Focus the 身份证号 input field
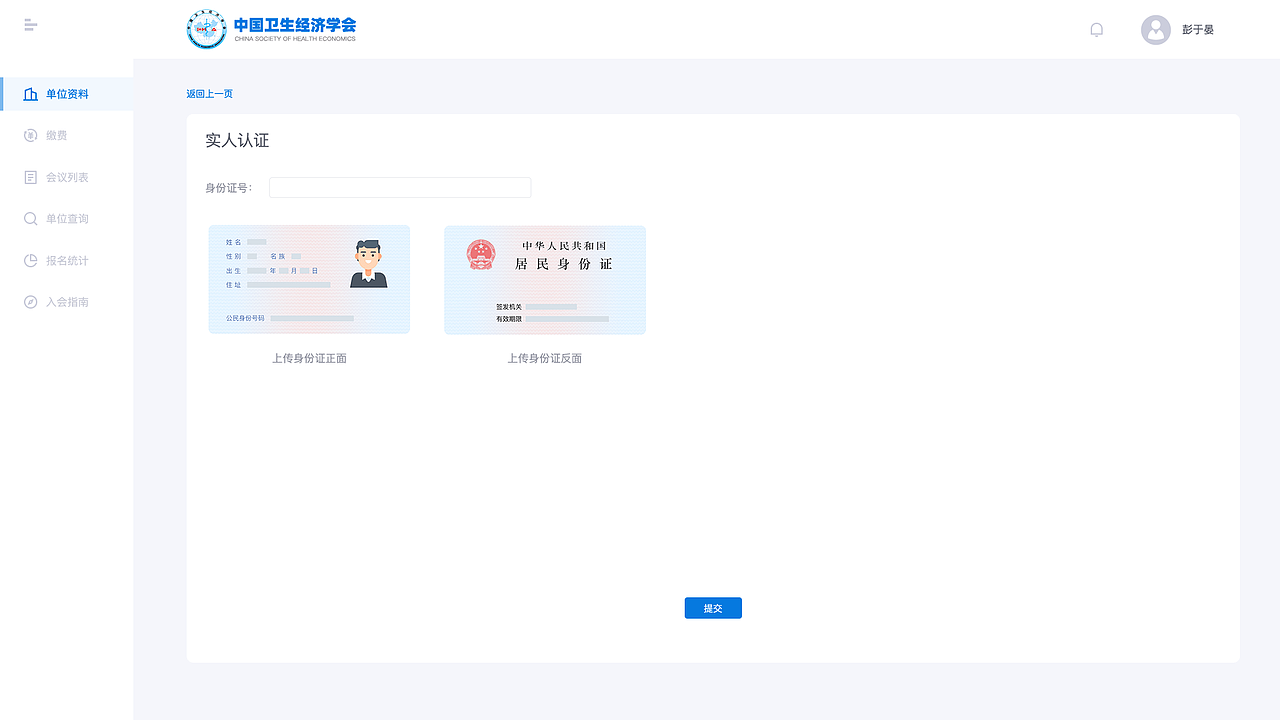Viewport: 1280px width, 720px height. [400, 188]
